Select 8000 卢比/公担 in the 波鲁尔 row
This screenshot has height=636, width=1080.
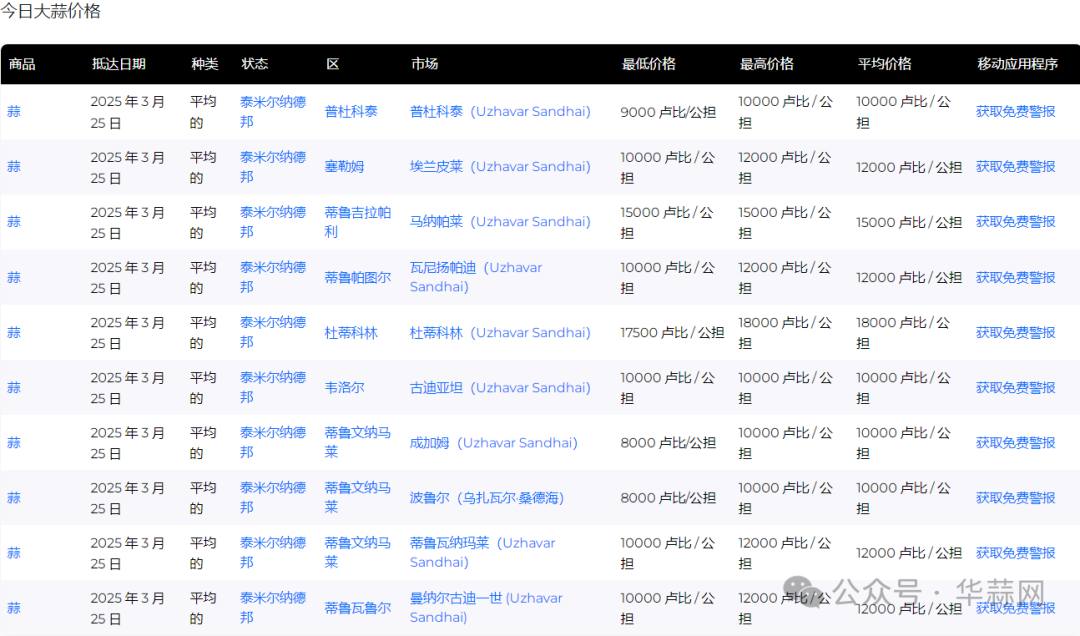click(x=668, y=498)
